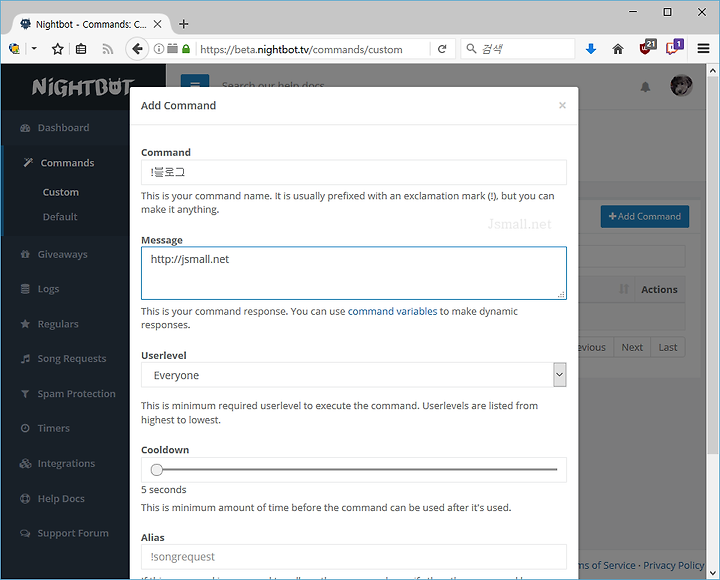Click the Alias input field
This screenshot has width=720, height=580.
click(354, 557)
